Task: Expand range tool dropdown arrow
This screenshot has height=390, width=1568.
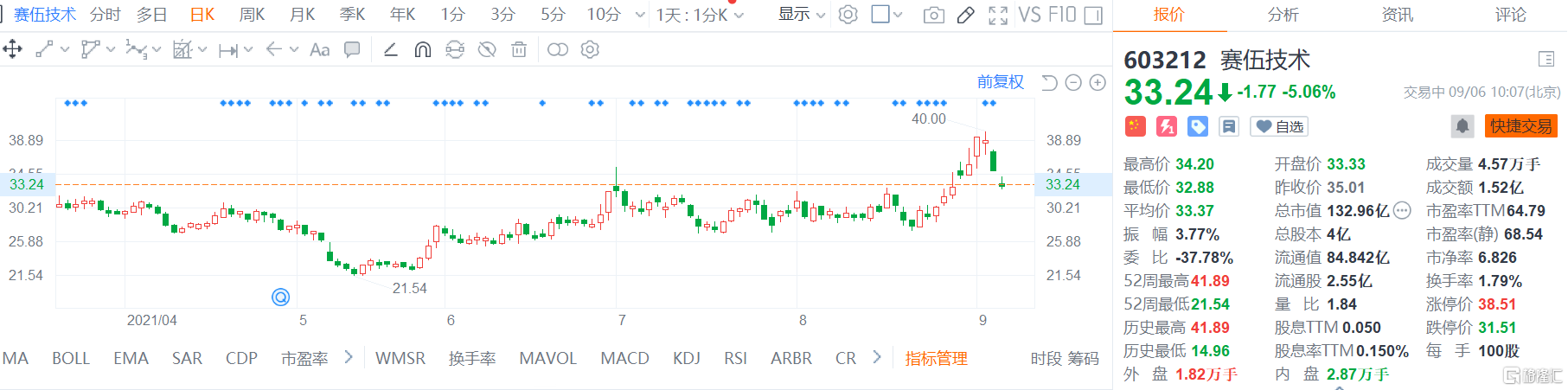Action: tap(248, 49)
